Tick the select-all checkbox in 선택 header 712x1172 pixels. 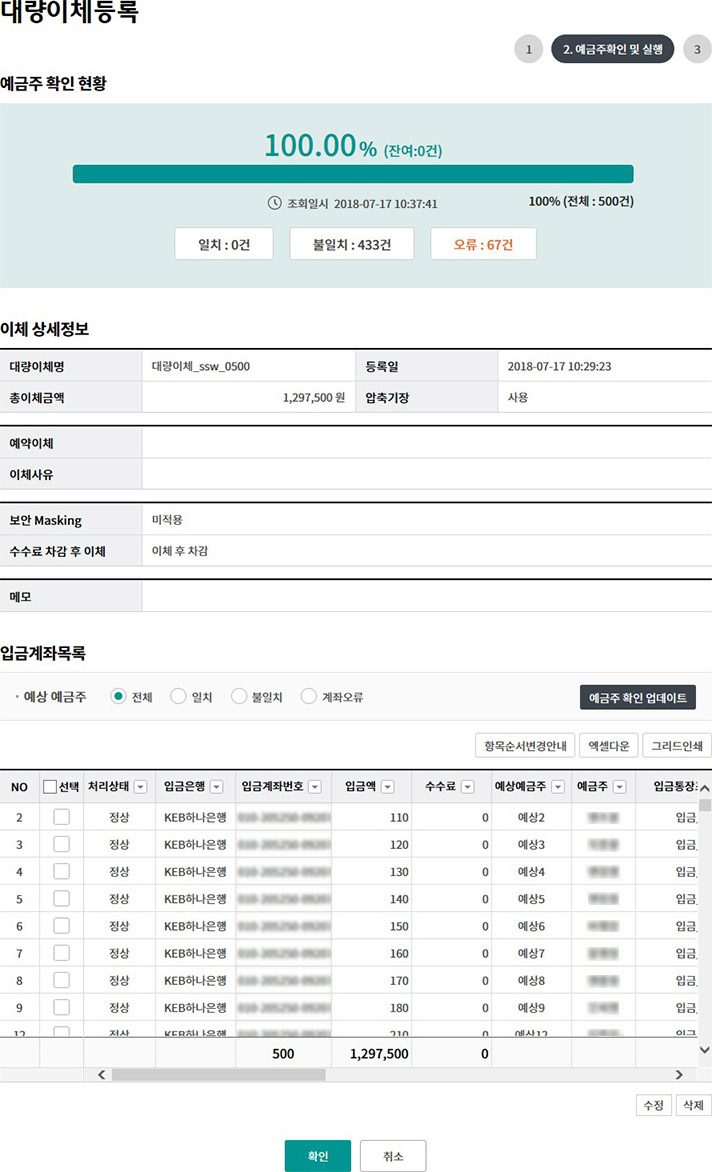click(x=50, y=787)
